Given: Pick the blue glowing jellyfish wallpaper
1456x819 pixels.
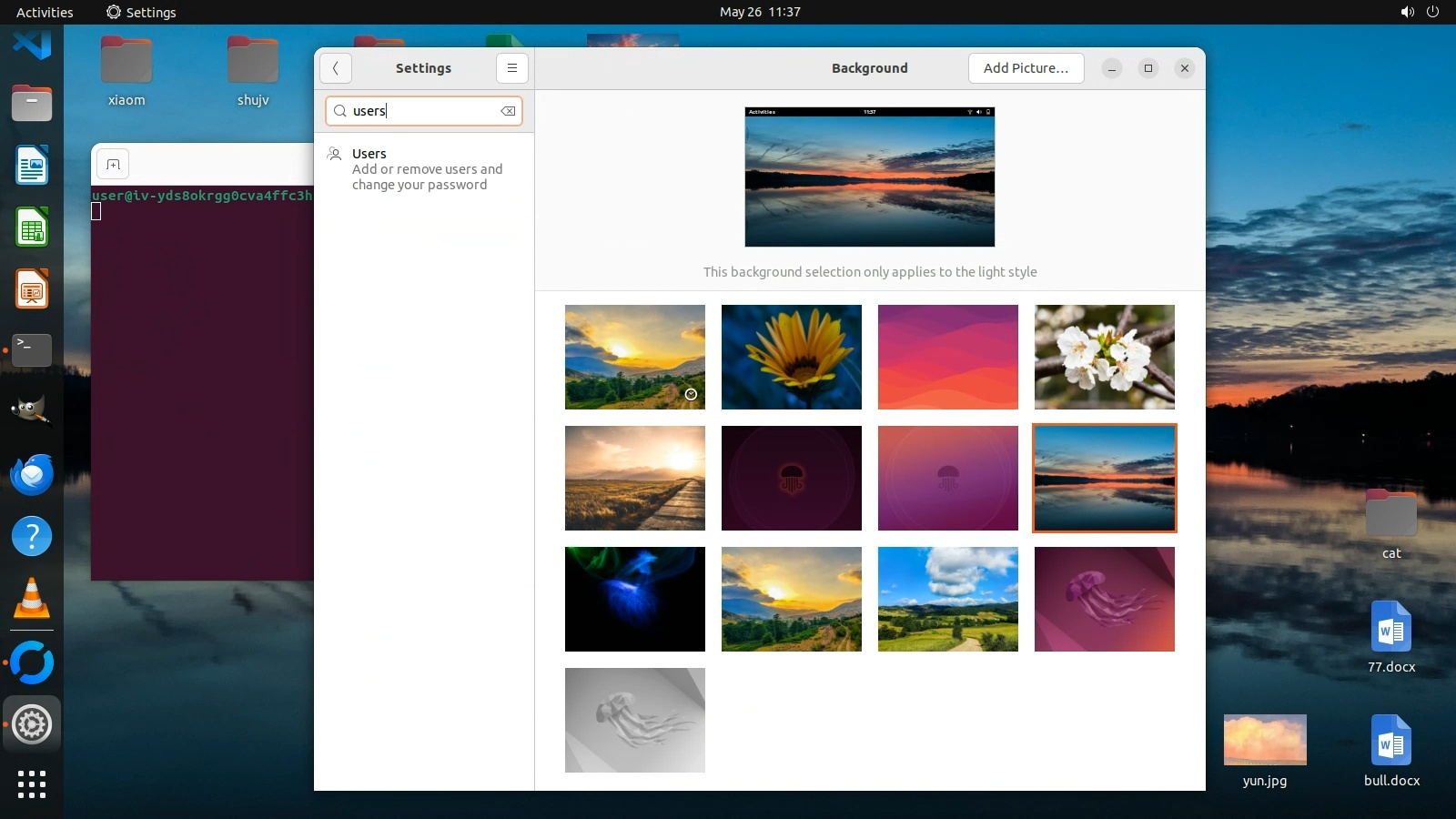Looking at the screenshot, I should [634, 599].
